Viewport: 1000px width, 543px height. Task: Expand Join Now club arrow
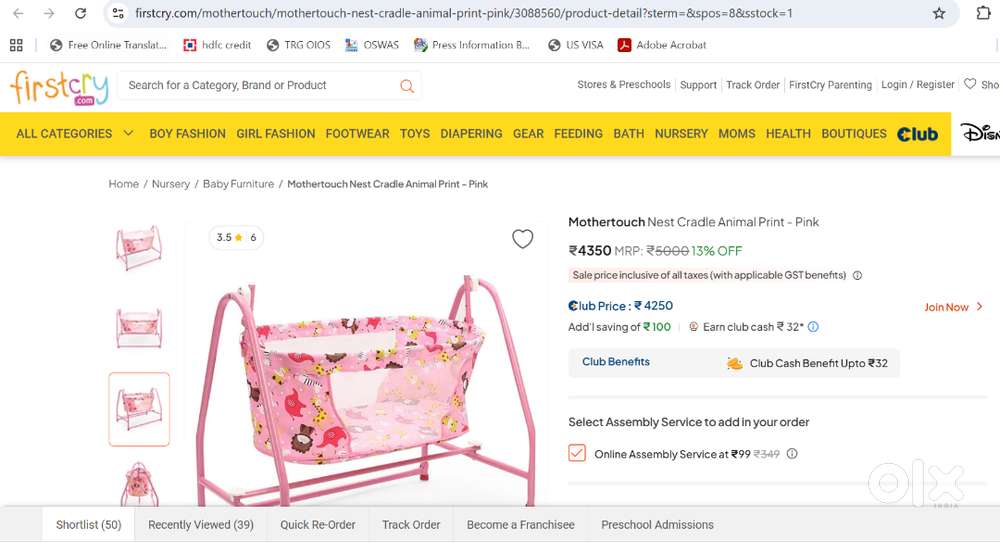979,307
